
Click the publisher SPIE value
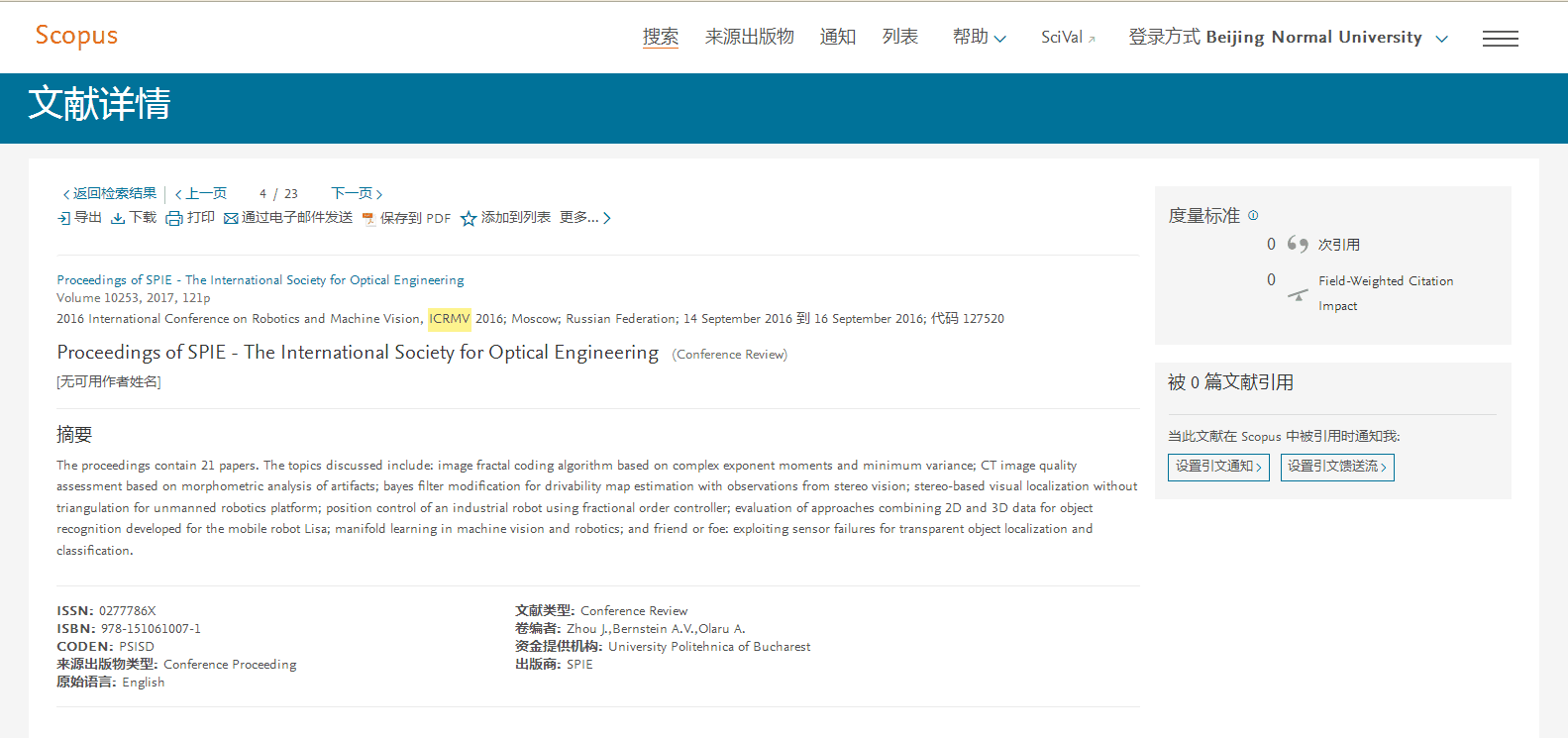pyautogui.click(x=579, y=665)
